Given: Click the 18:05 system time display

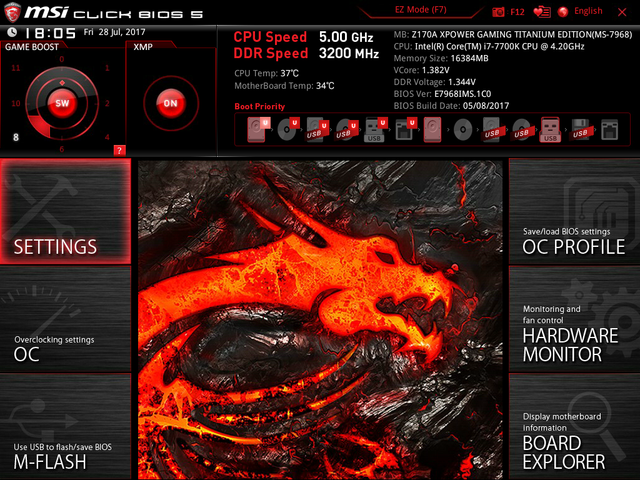Looking at the screenshot, I should 50,33.
